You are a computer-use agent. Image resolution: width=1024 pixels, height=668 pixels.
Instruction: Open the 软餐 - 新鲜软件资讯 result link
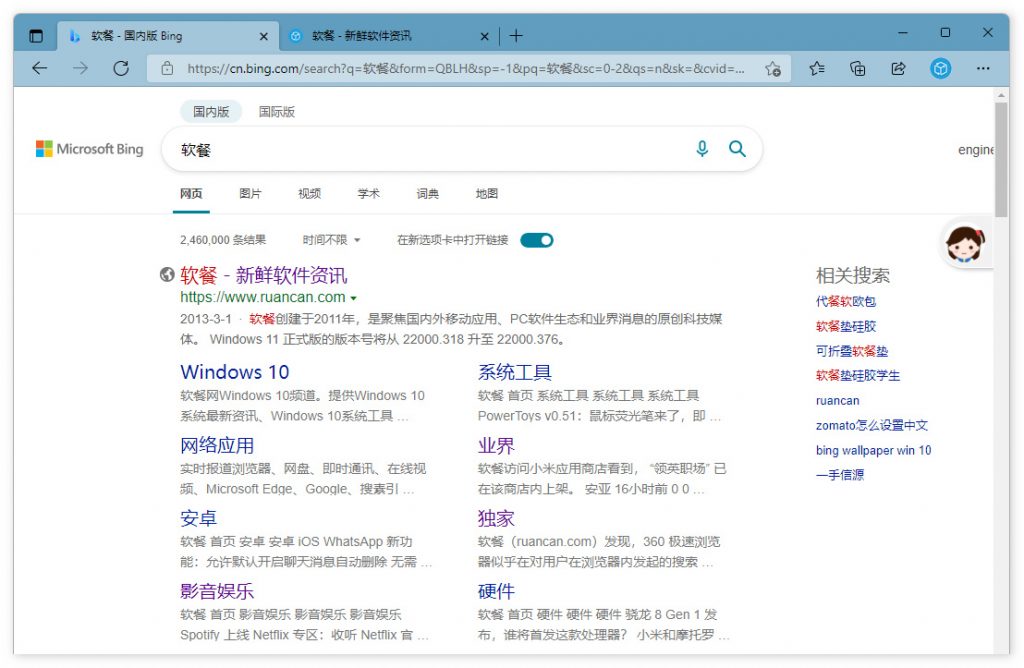click(x=264, y=275)
